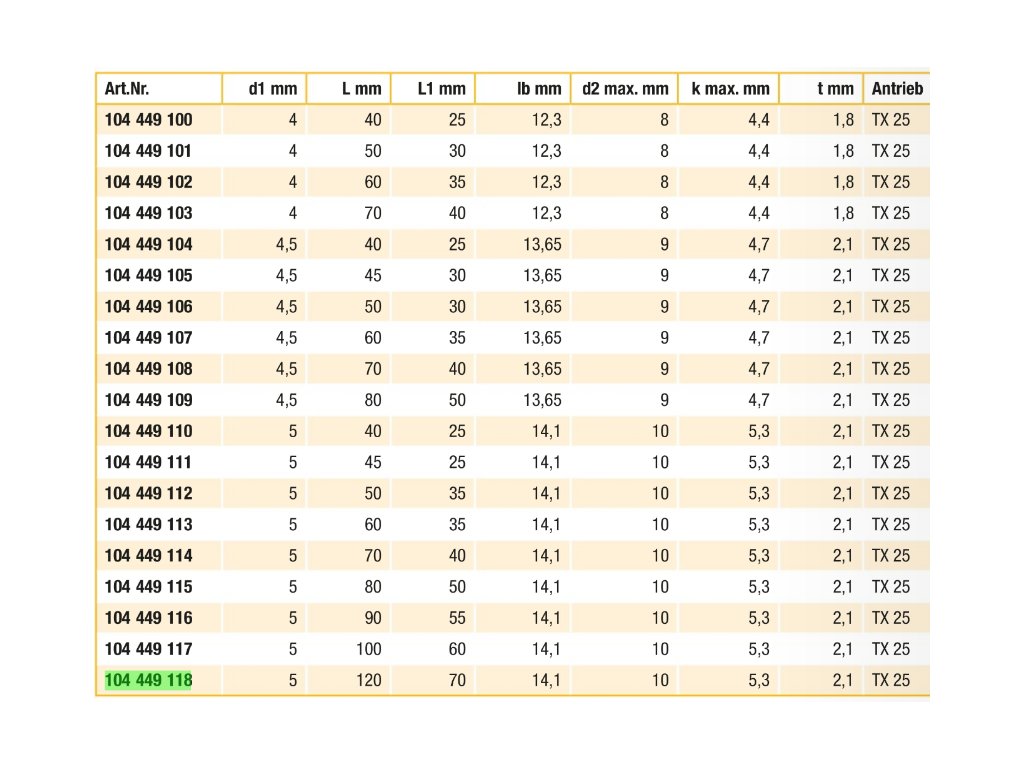
Task: Click t value 2,1 in row 104 449 107
Action: (x=843, y=338)
